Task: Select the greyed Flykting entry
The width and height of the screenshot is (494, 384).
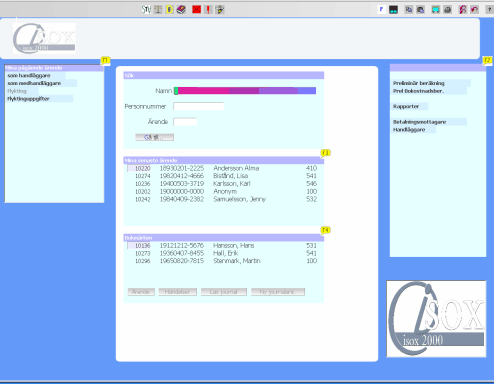Action: coord(17,91)
